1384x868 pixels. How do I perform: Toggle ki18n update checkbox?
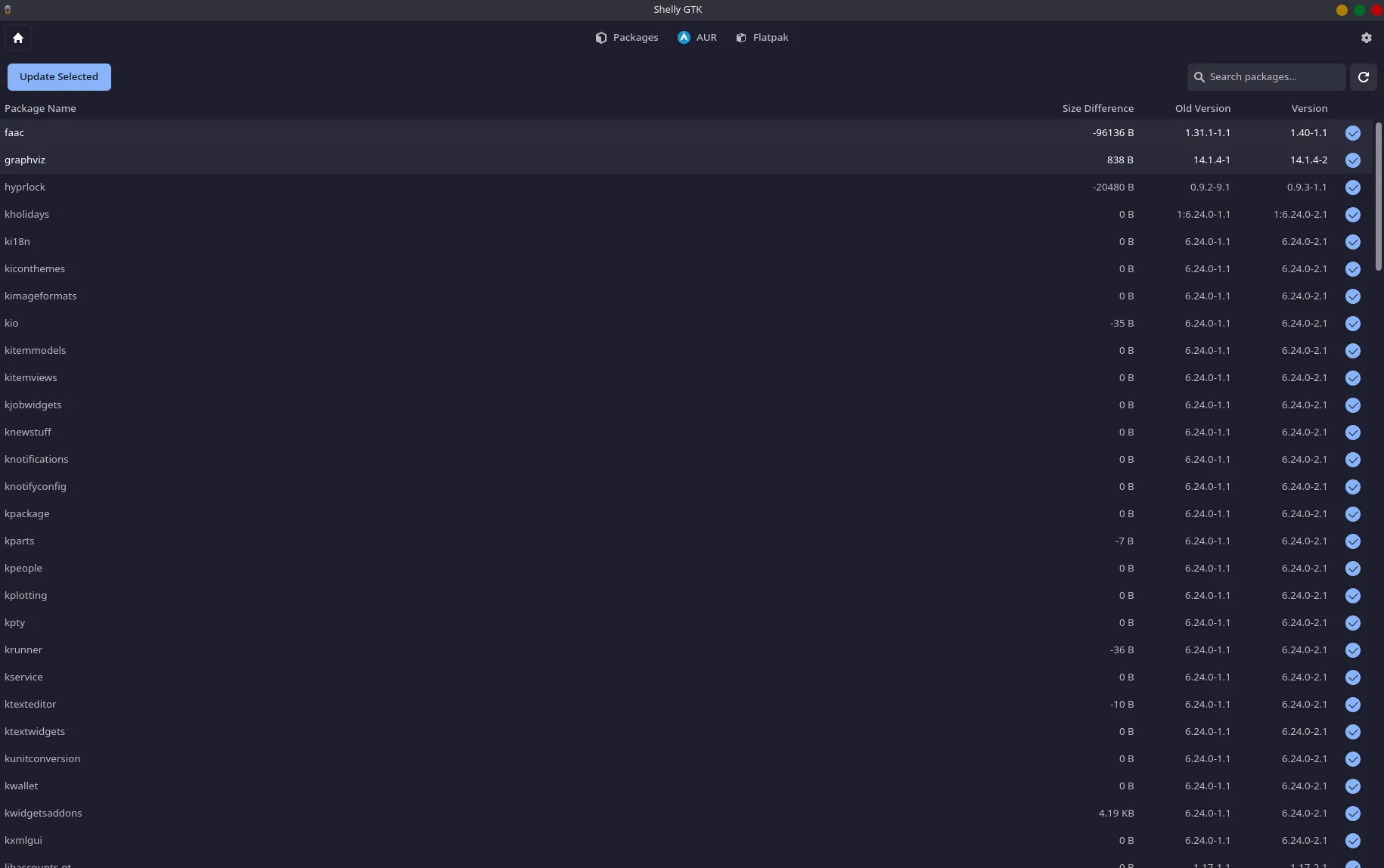click(1353, 242)
